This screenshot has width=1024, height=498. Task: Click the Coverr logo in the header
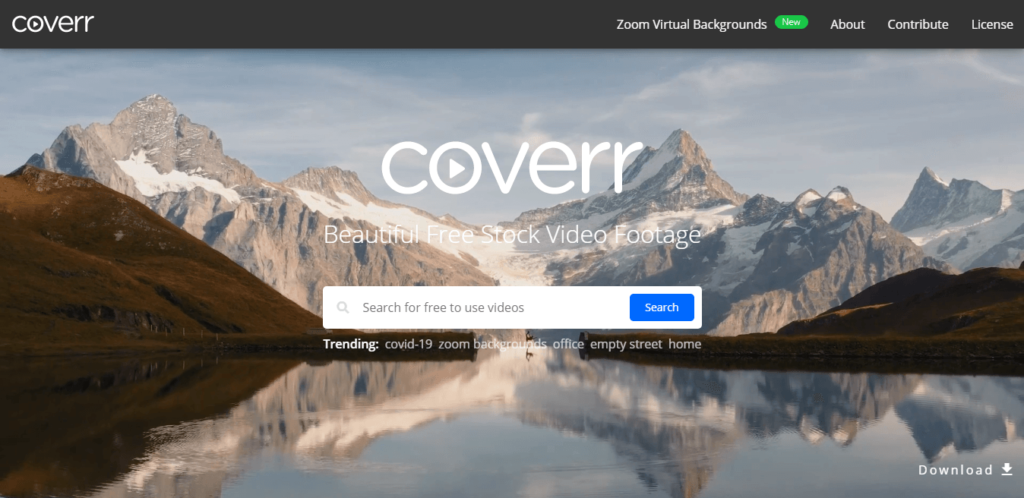pyautogui.click(x=53, y=23)
